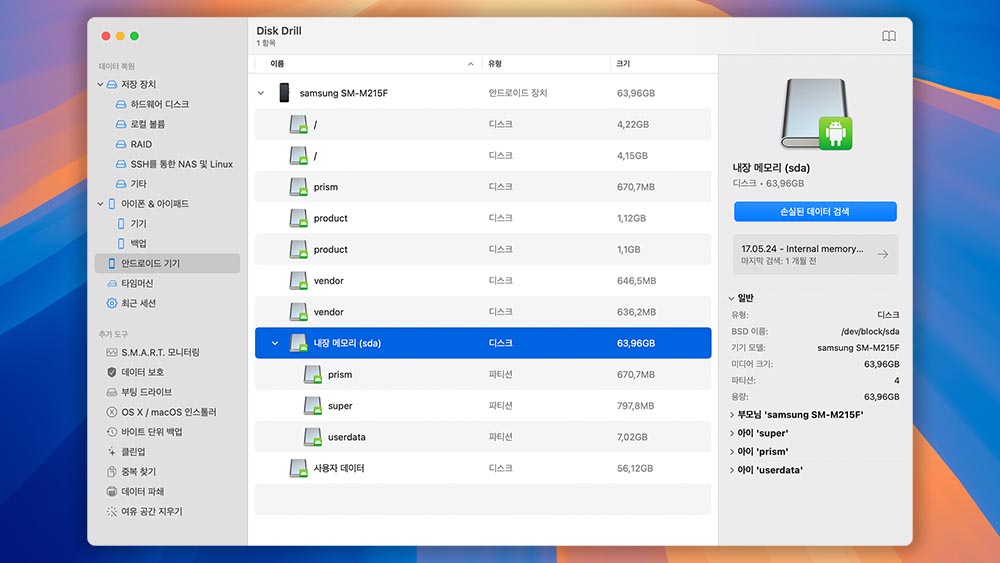1000x563 pixels.
Task: Collapse the 내장 메모리 (sda) row
Action: pos(275,343)
